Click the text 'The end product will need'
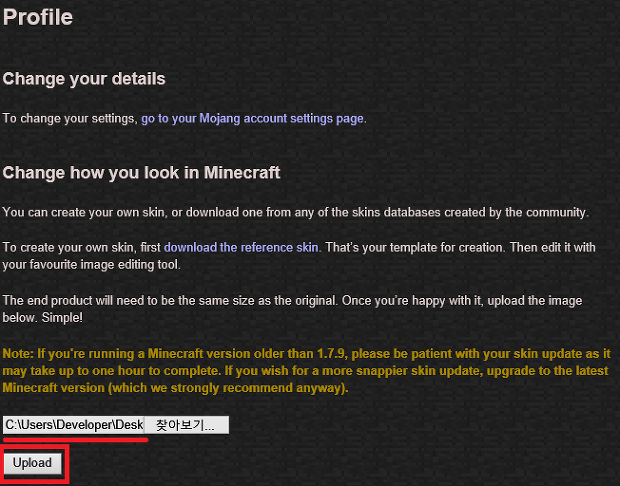Image resolution: width=620 pixels, height=486 pixels. point(74,301)
